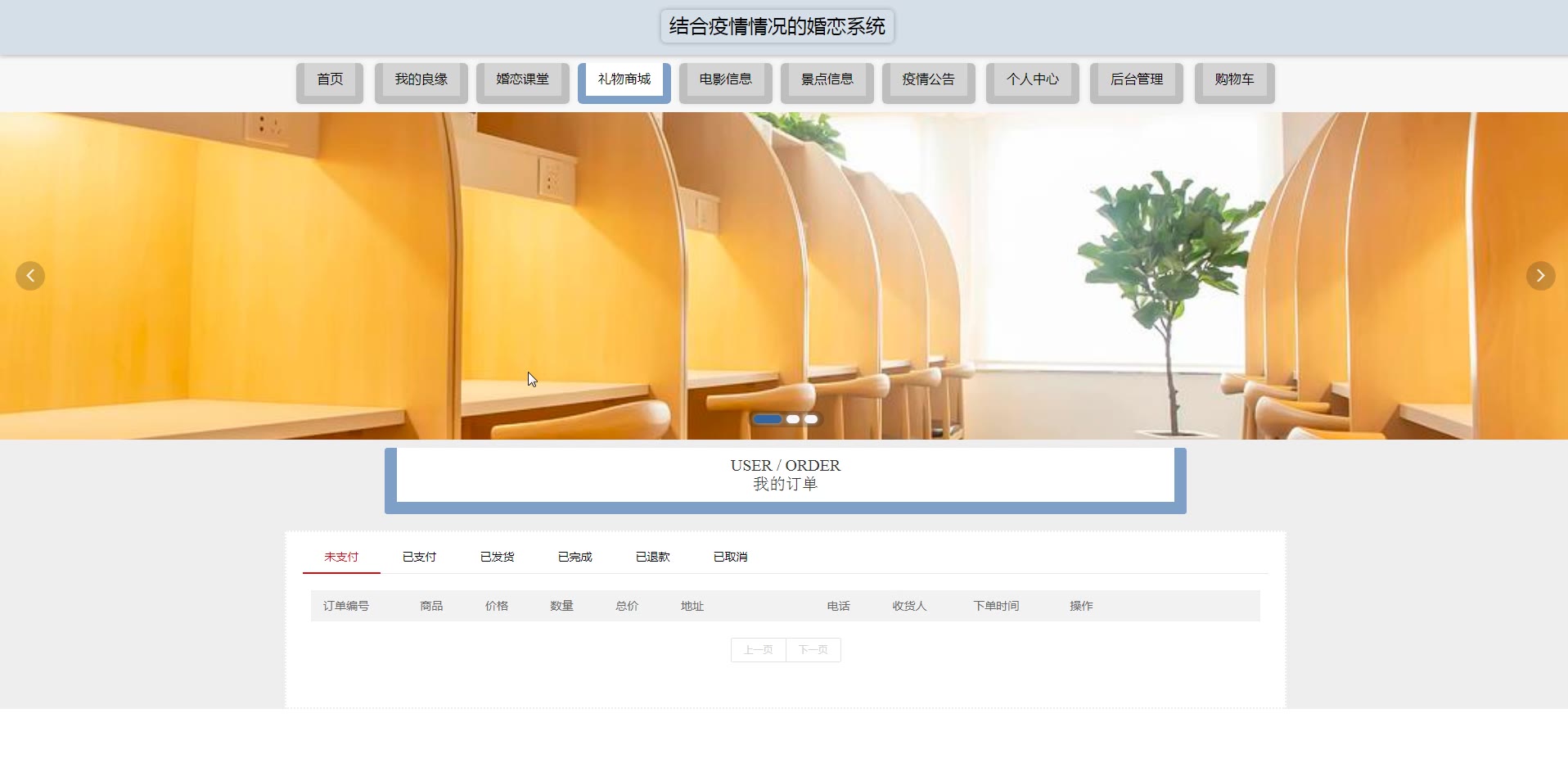This screenshot has height=763, width=1568.
Task: Select the first carousel indicator dot
Action: click(767, 419)
